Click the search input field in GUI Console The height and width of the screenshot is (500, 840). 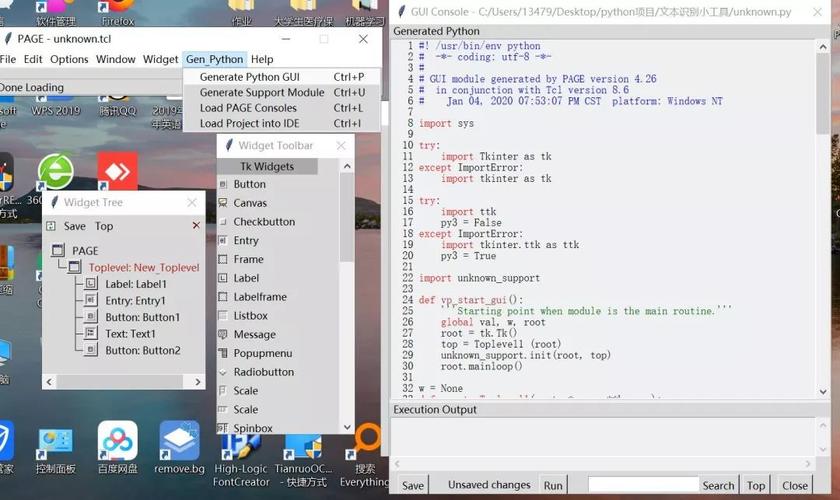click(x=643, y=485)
